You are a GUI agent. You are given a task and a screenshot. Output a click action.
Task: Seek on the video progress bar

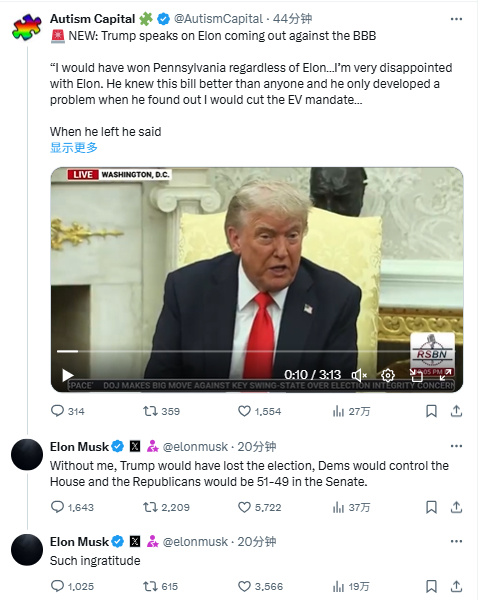pos(233,351)
